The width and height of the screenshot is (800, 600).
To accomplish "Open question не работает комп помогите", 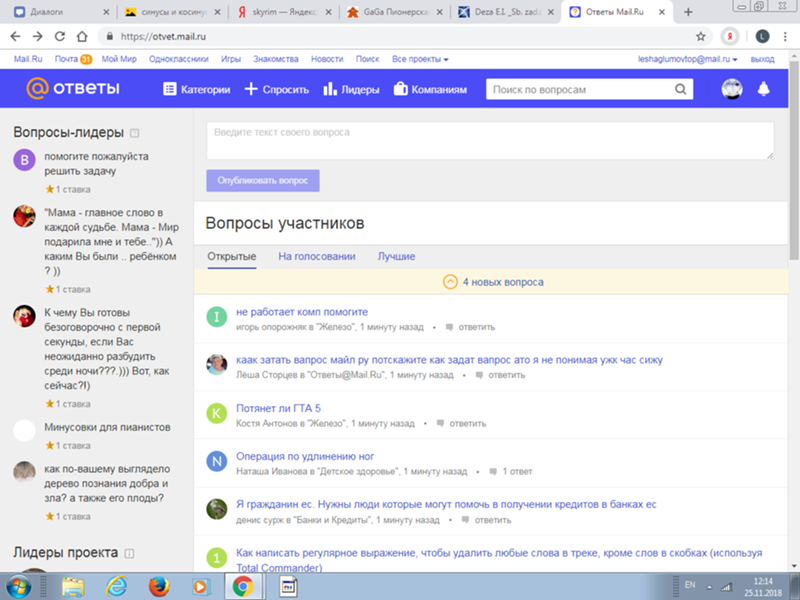I will click(x=302, y=312).
